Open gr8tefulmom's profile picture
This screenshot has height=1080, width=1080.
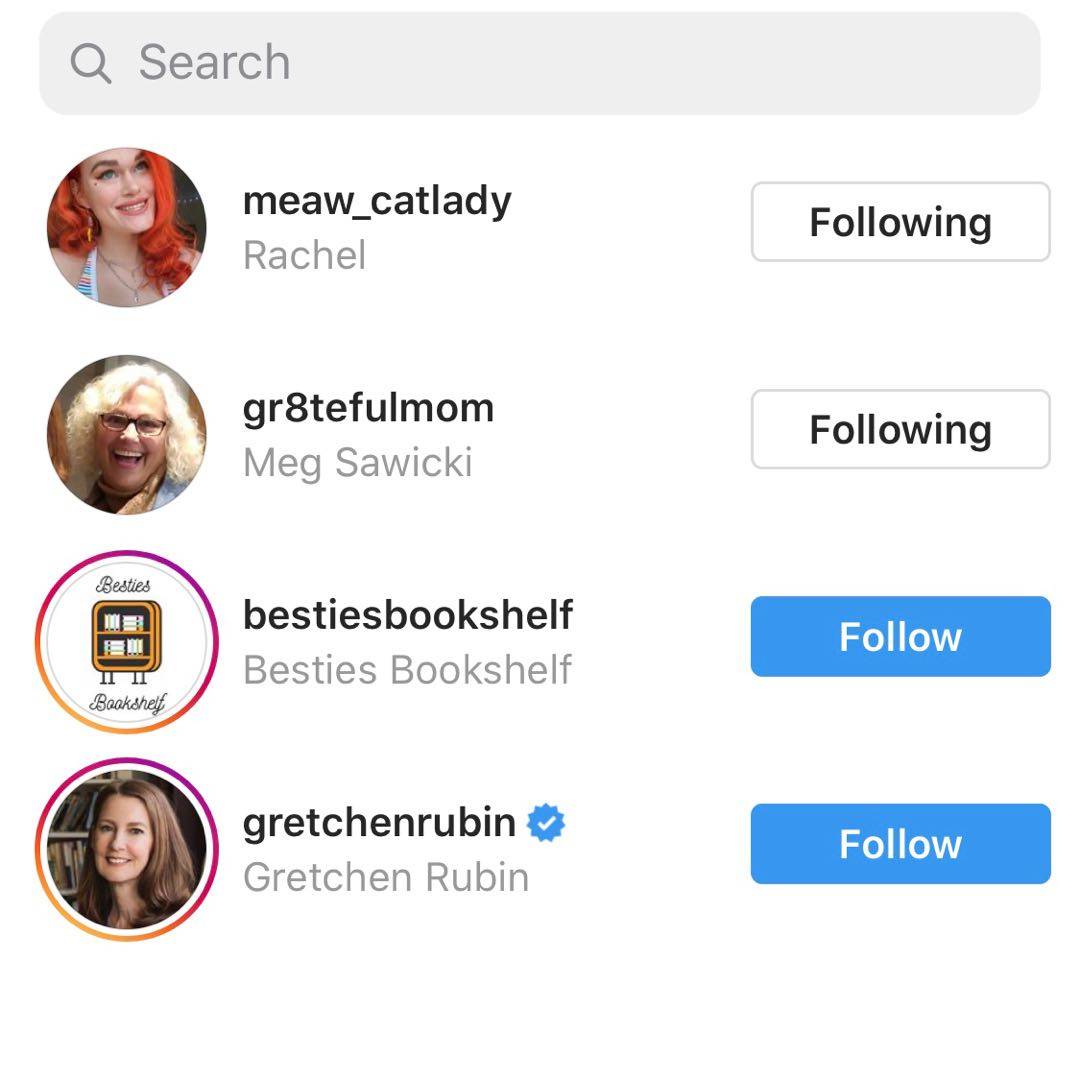pos(127,434)
